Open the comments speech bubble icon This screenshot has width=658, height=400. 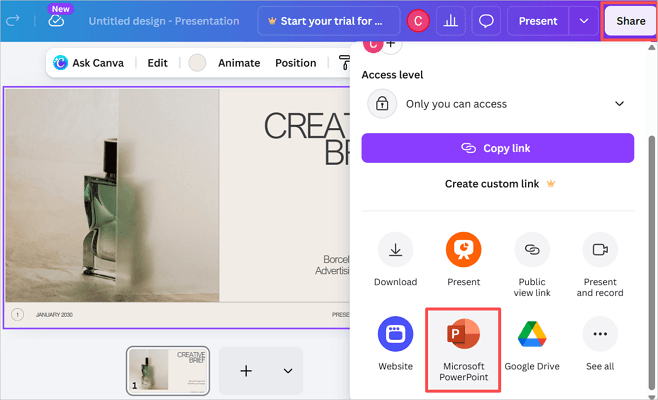point(486,21)
